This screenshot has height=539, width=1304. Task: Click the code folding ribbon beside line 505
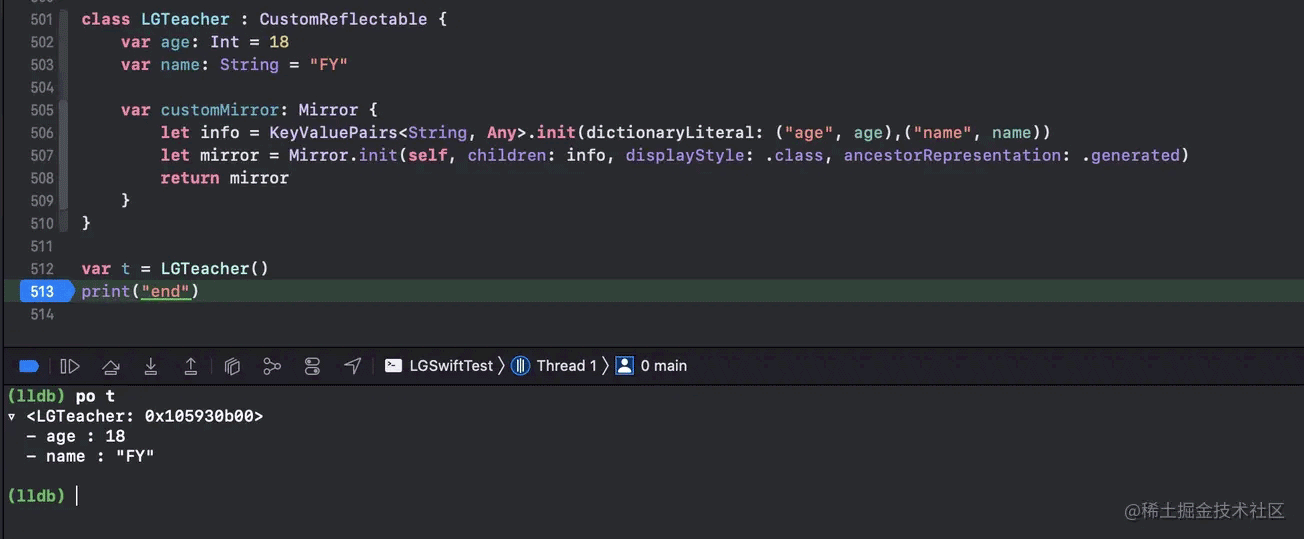[x=66, y=110]
